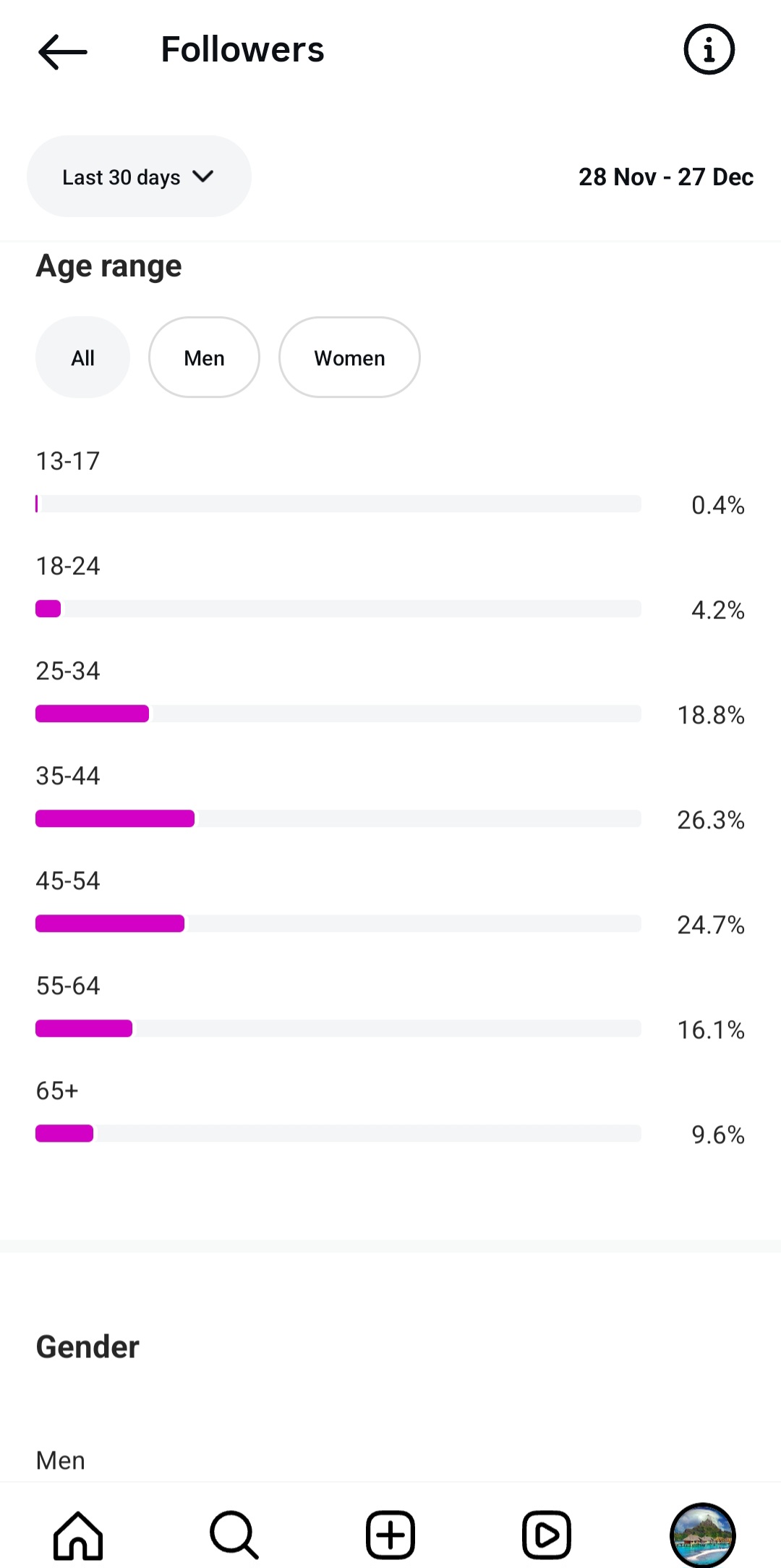Open the Reels icon in navigation bar

pos(547,1535)
